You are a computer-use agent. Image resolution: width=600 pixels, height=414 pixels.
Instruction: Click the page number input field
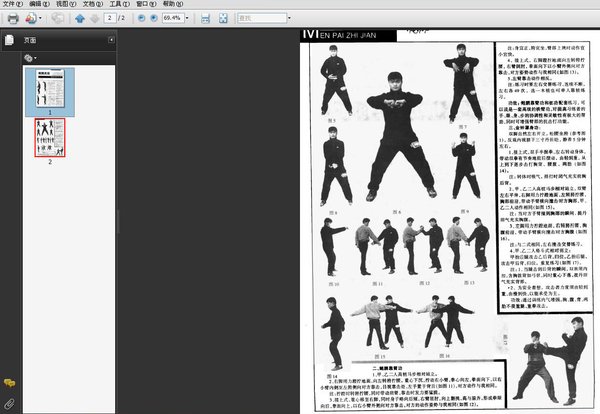(x=110, y=18)
